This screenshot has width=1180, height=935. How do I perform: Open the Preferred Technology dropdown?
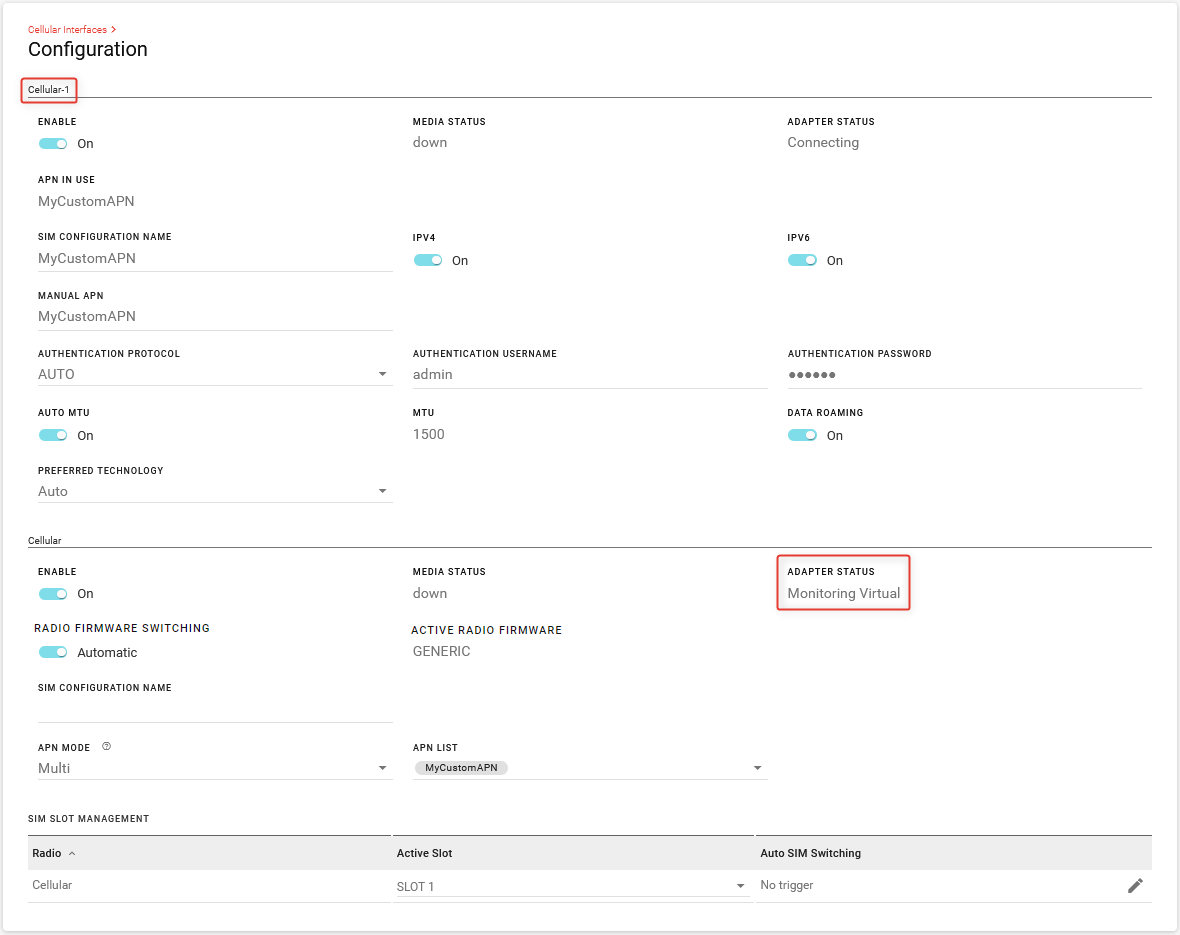[x=215, y=491]
